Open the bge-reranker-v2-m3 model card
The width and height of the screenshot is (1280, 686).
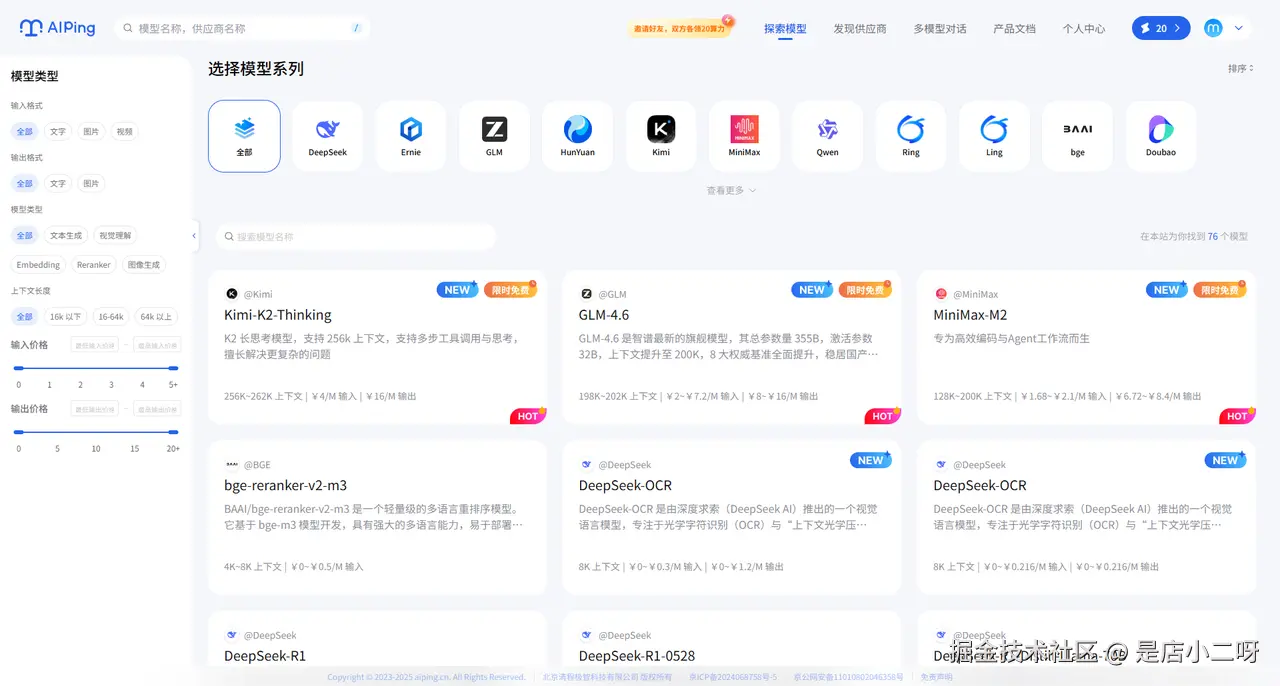click(x=378, y=518)
